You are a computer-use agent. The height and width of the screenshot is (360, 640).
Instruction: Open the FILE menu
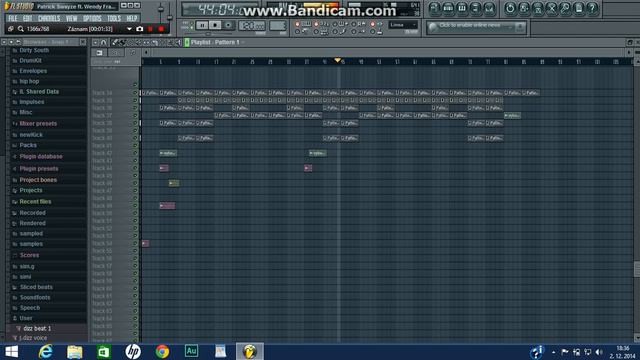pos(13,18)
